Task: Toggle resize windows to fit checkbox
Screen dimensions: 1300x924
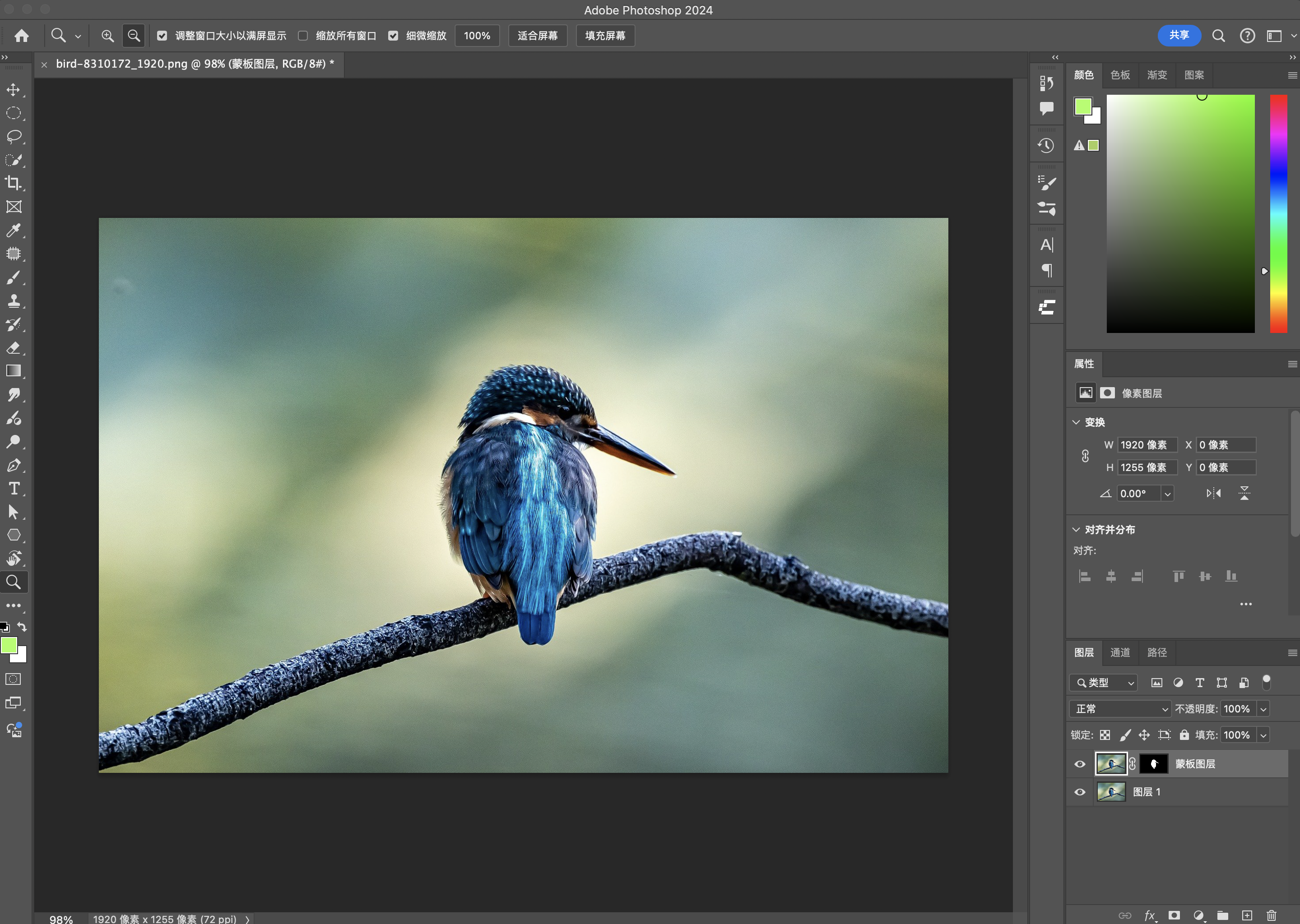Action: (x=162, y=36)
